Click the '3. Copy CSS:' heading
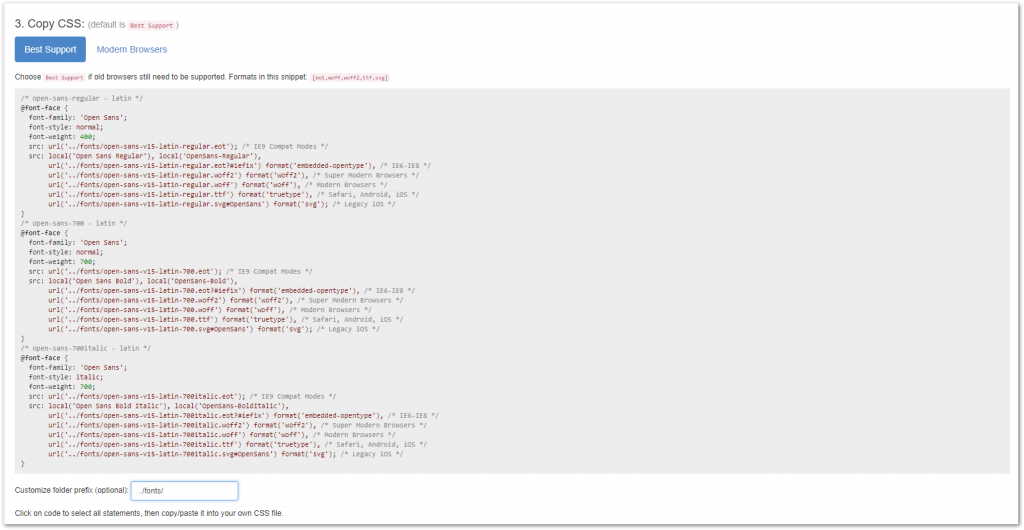Viewport: 1024px width, 530px height. pos(50,24)
